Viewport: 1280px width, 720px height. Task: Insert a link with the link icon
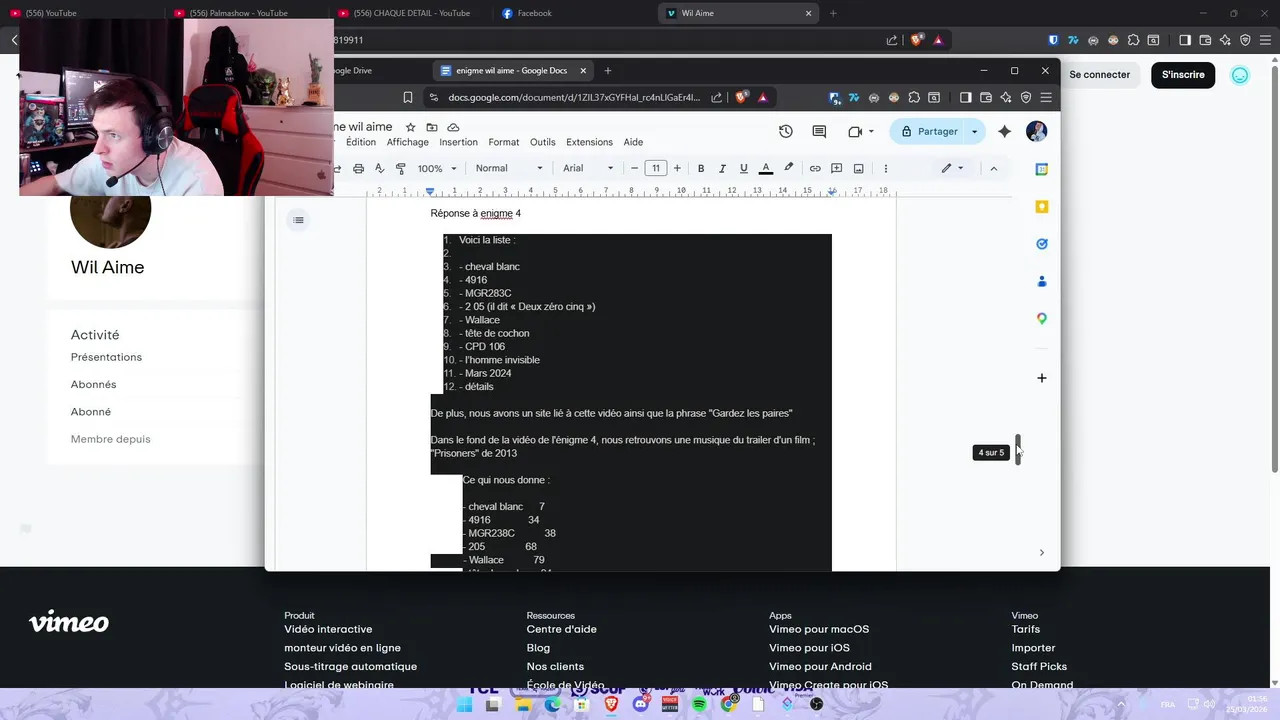(x=815, y=168)
